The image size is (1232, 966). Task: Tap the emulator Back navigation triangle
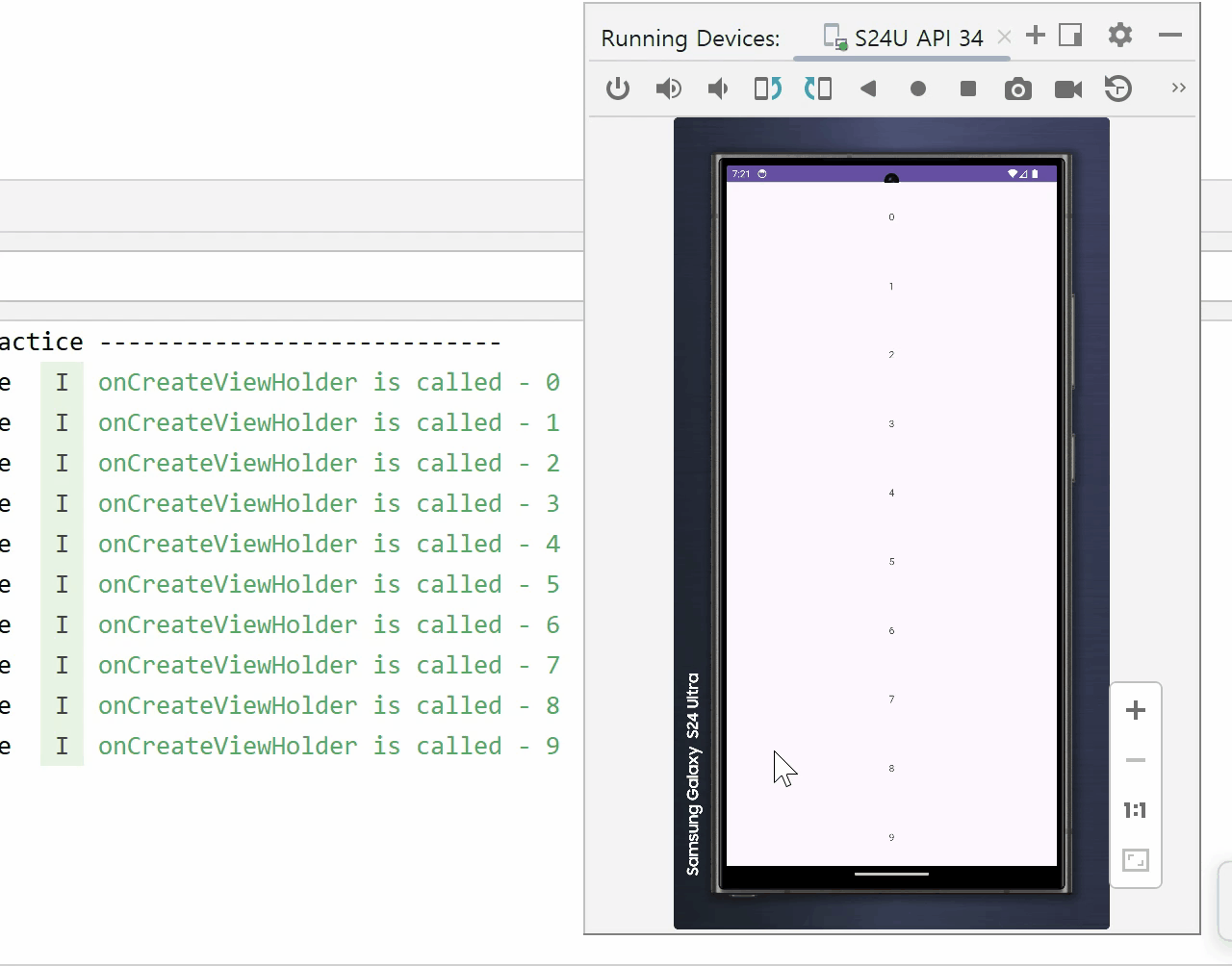pos(868,89)
